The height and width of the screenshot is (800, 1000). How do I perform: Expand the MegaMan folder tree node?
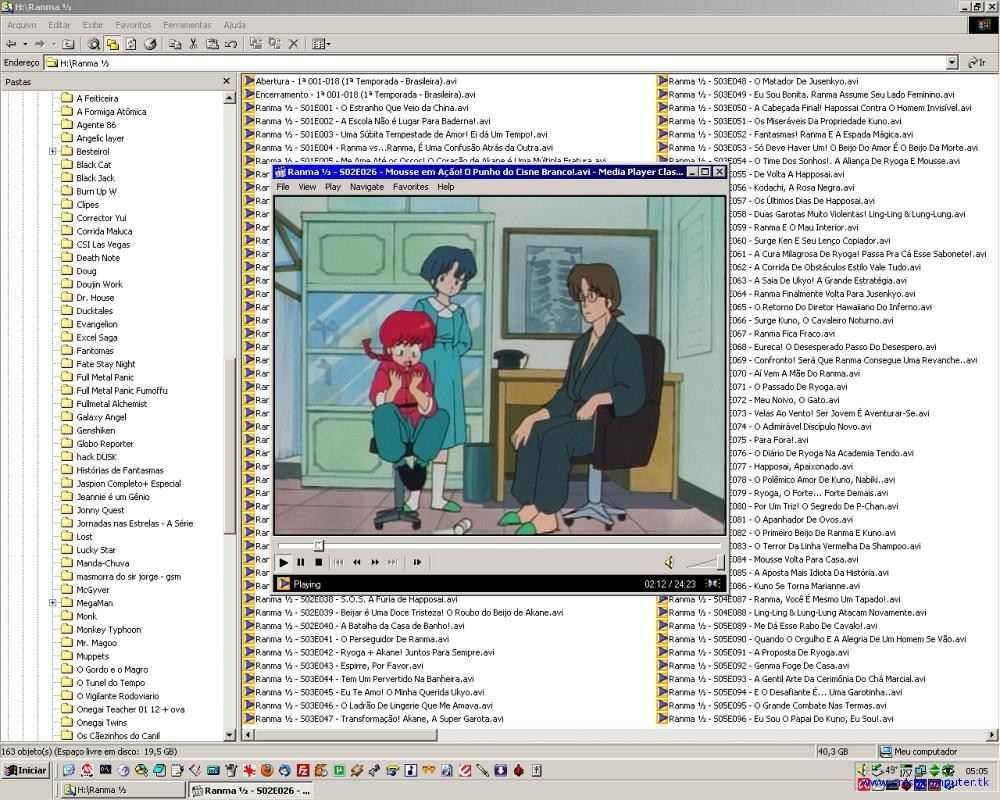point(53,603)
